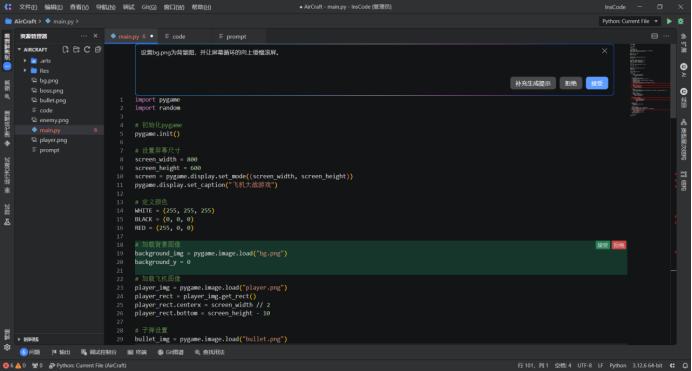Viewport: 692px width, 371px height.
Task: Open notifications bell in status bar
Action: [x=685, y=365]
